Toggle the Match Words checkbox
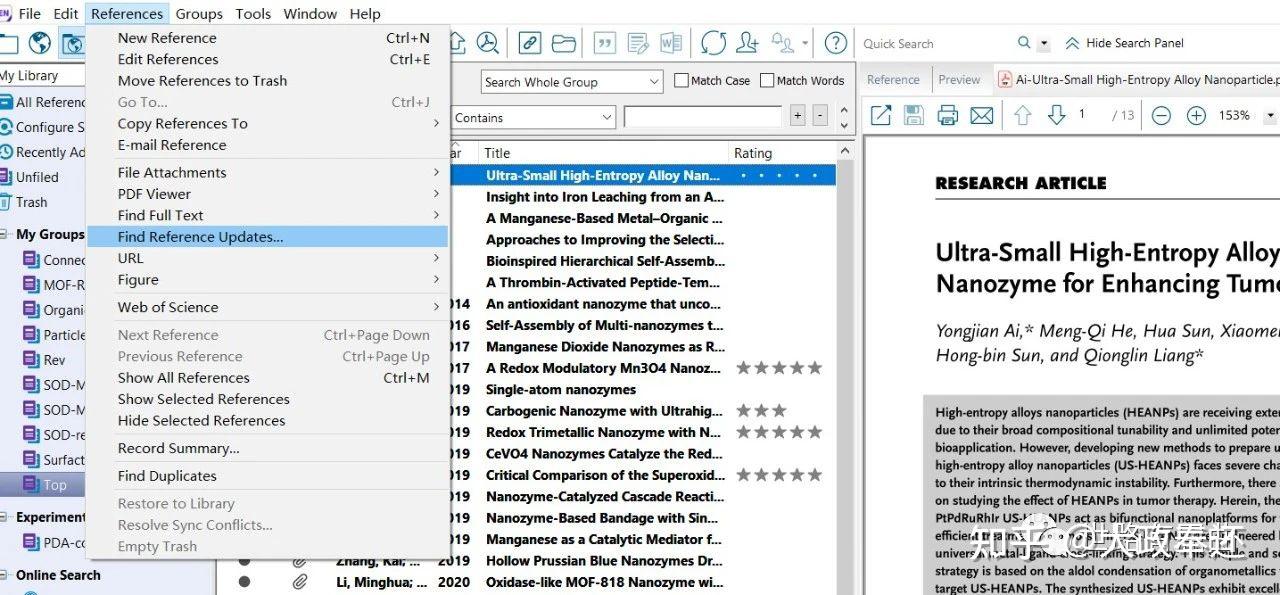 point(768,81)
